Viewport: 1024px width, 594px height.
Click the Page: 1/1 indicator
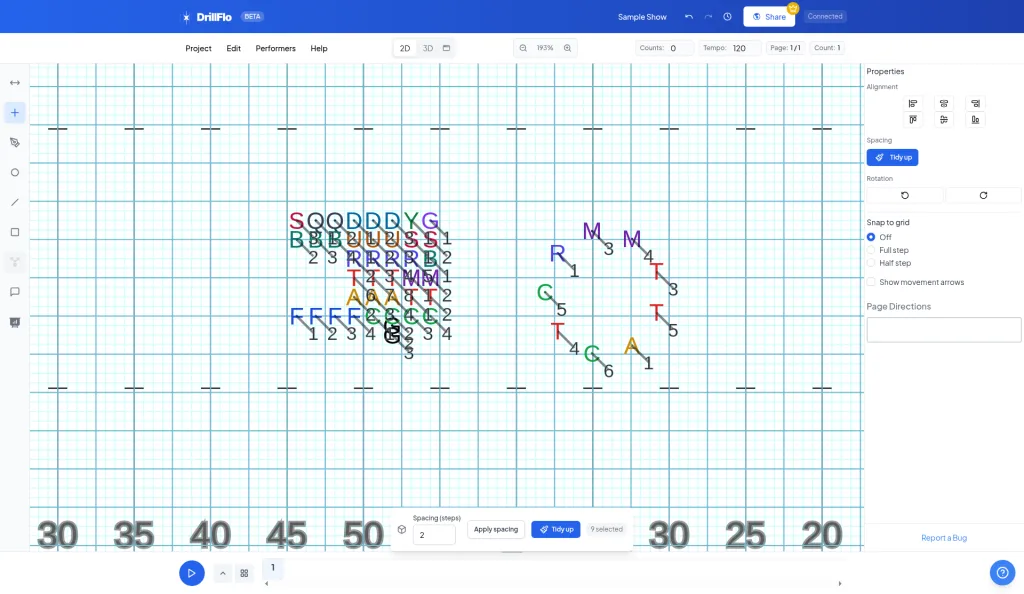785,48
